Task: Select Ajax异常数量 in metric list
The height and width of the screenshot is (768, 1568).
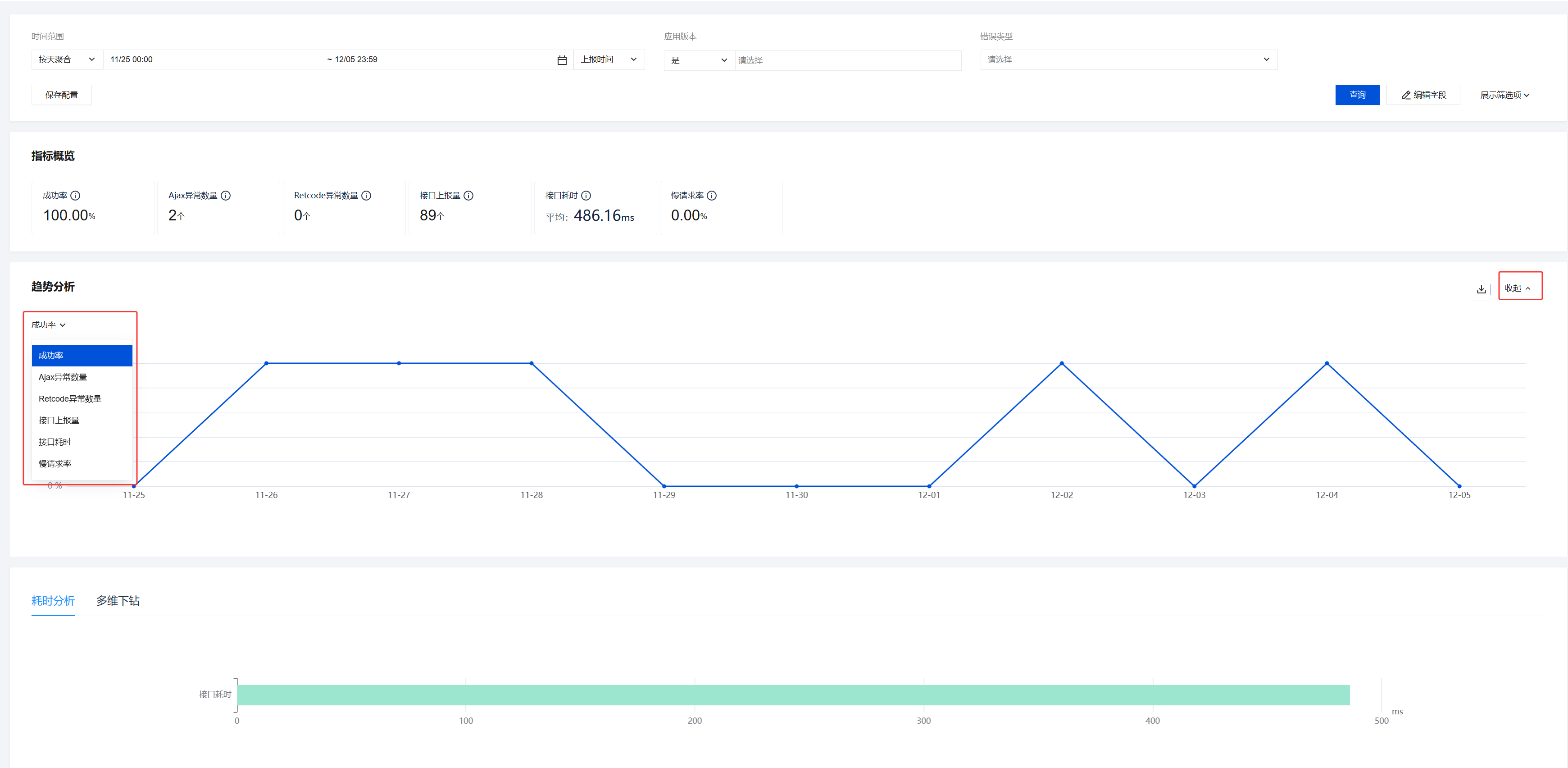Action: 63,377
